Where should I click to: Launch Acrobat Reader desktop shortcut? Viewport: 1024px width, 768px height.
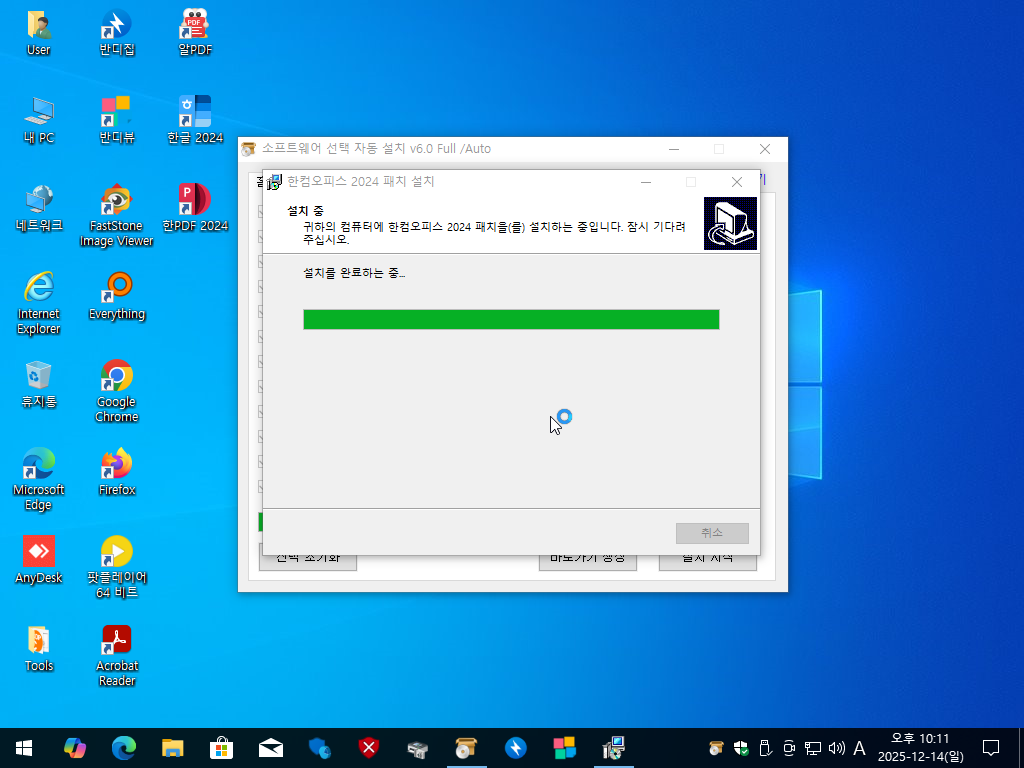(x=116, y=656)
